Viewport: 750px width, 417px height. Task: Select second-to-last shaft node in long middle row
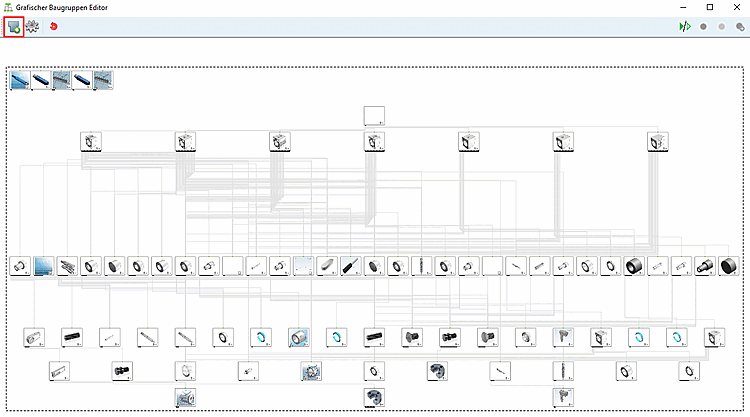tap(705, 266)
